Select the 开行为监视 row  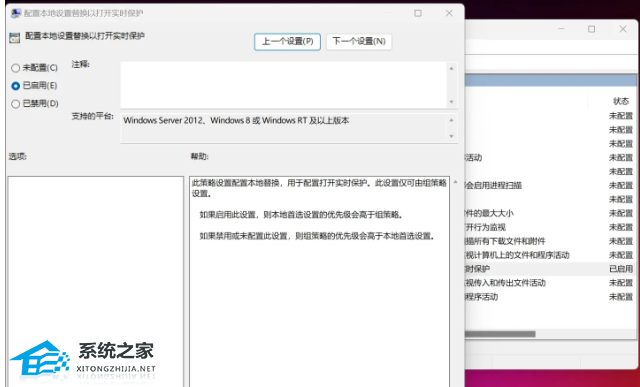pyautogui.click(x=551, y=227)
